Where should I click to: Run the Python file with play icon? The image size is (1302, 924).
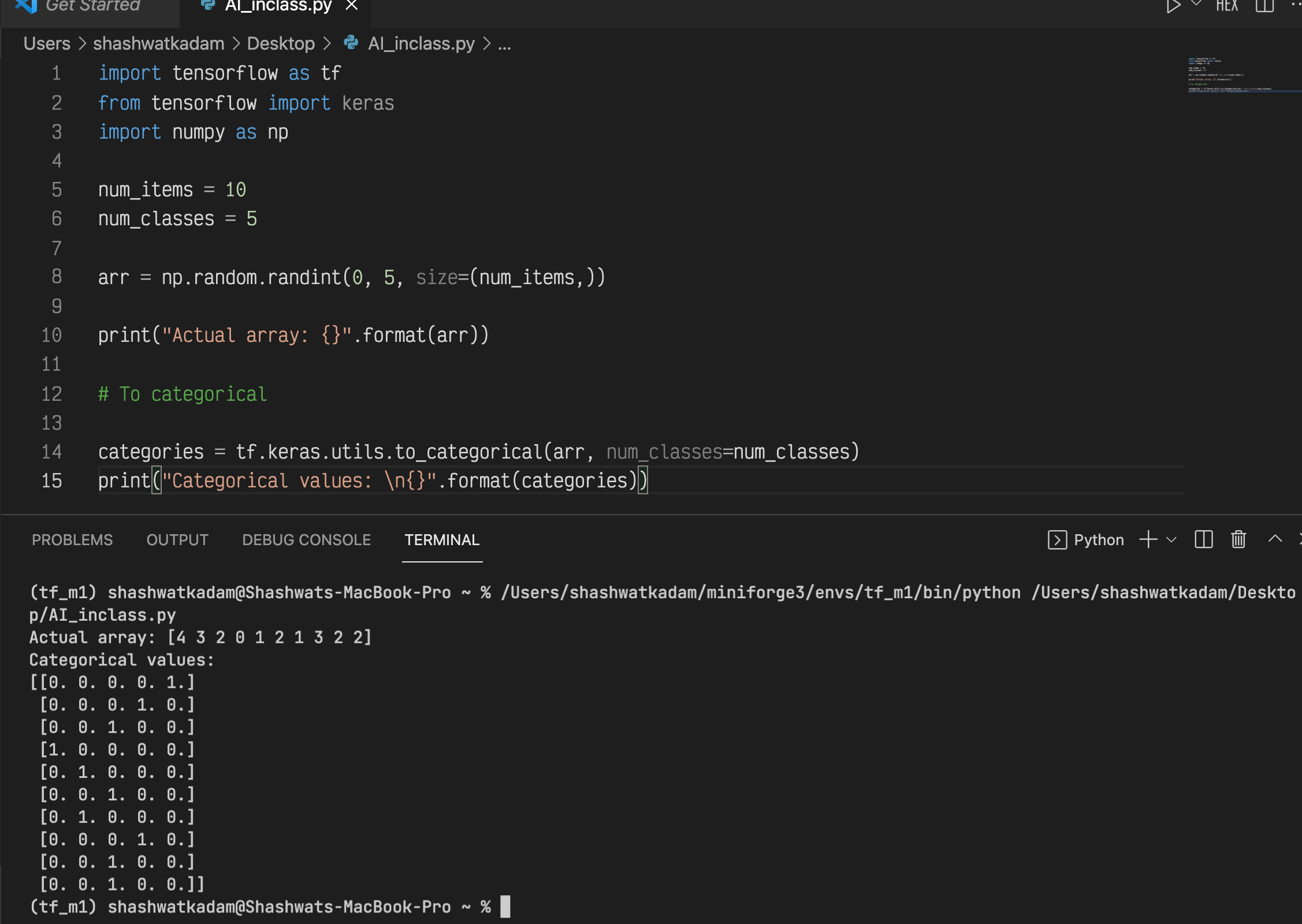(1173, 6)
